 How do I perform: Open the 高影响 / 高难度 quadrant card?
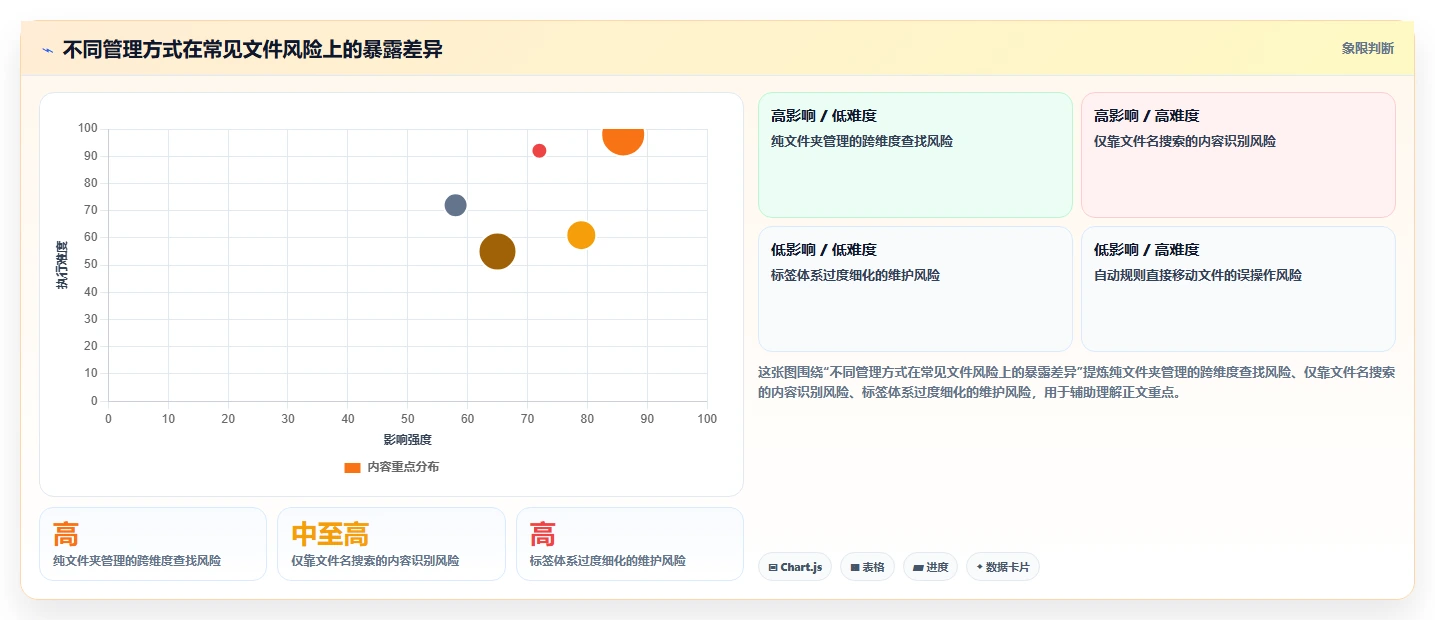[x=1238, y=155]
